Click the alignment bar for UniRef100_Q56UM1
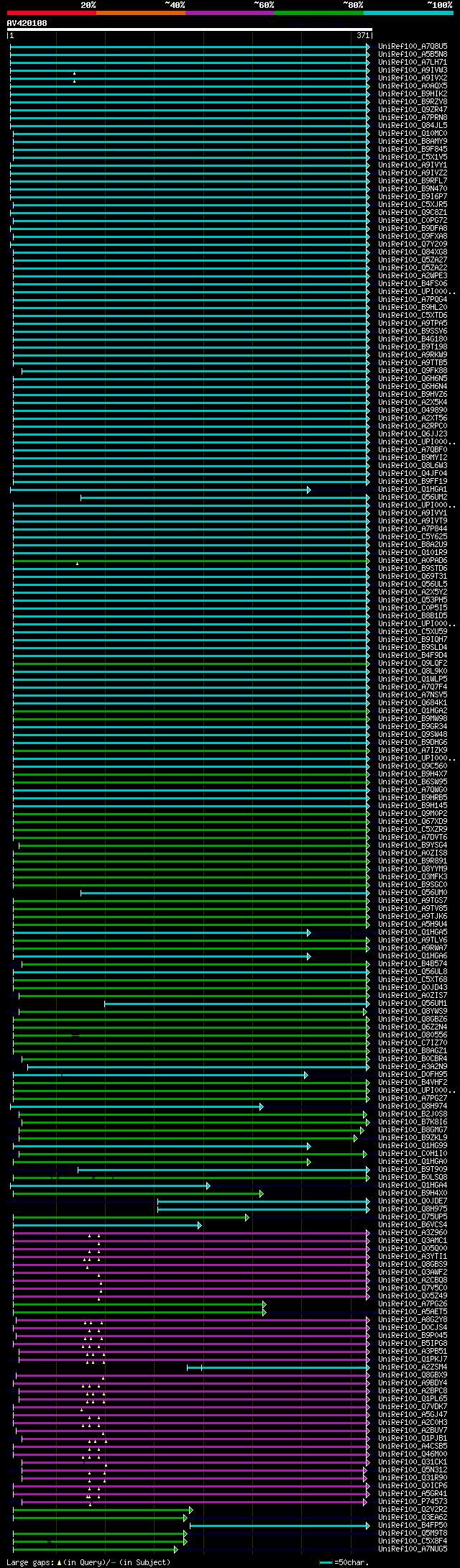The image size is (460, 1568). (x=237, y=1004)
